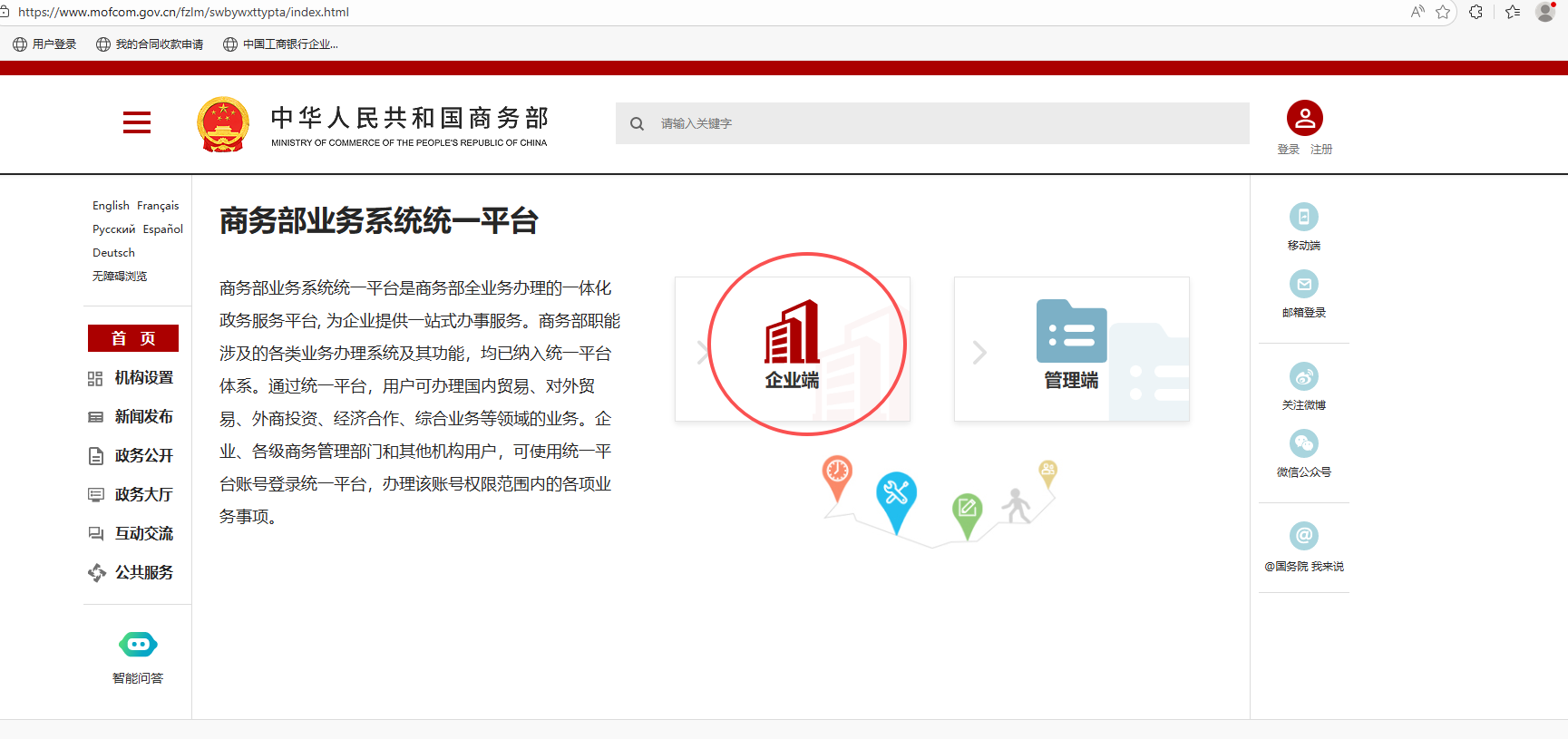Open the @国务院 我来说 icon
Screen dimensions: 1568x739
coord(1303,536)
